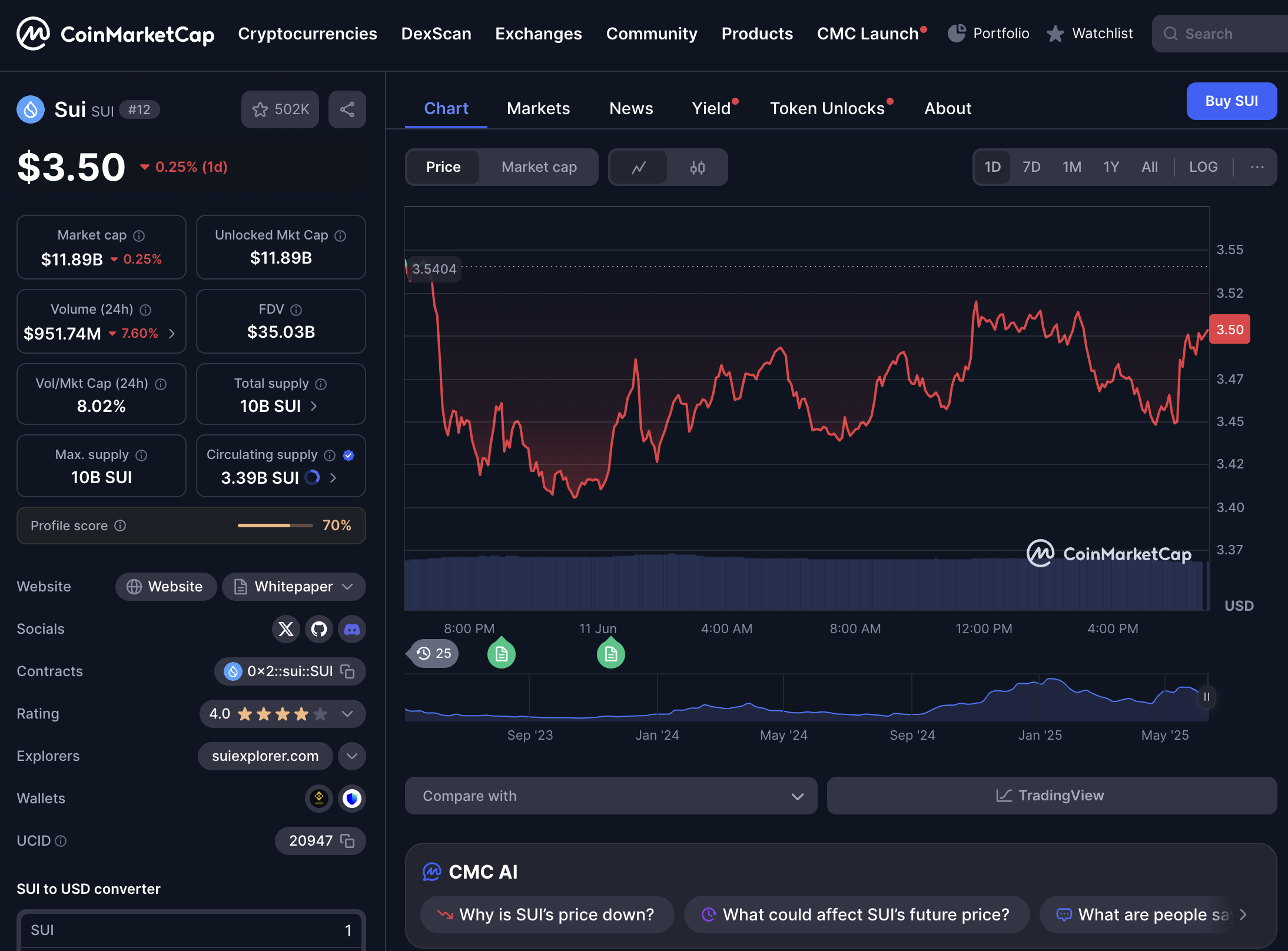Toggle LOG scale on the chart

(x=1203, y=167)
